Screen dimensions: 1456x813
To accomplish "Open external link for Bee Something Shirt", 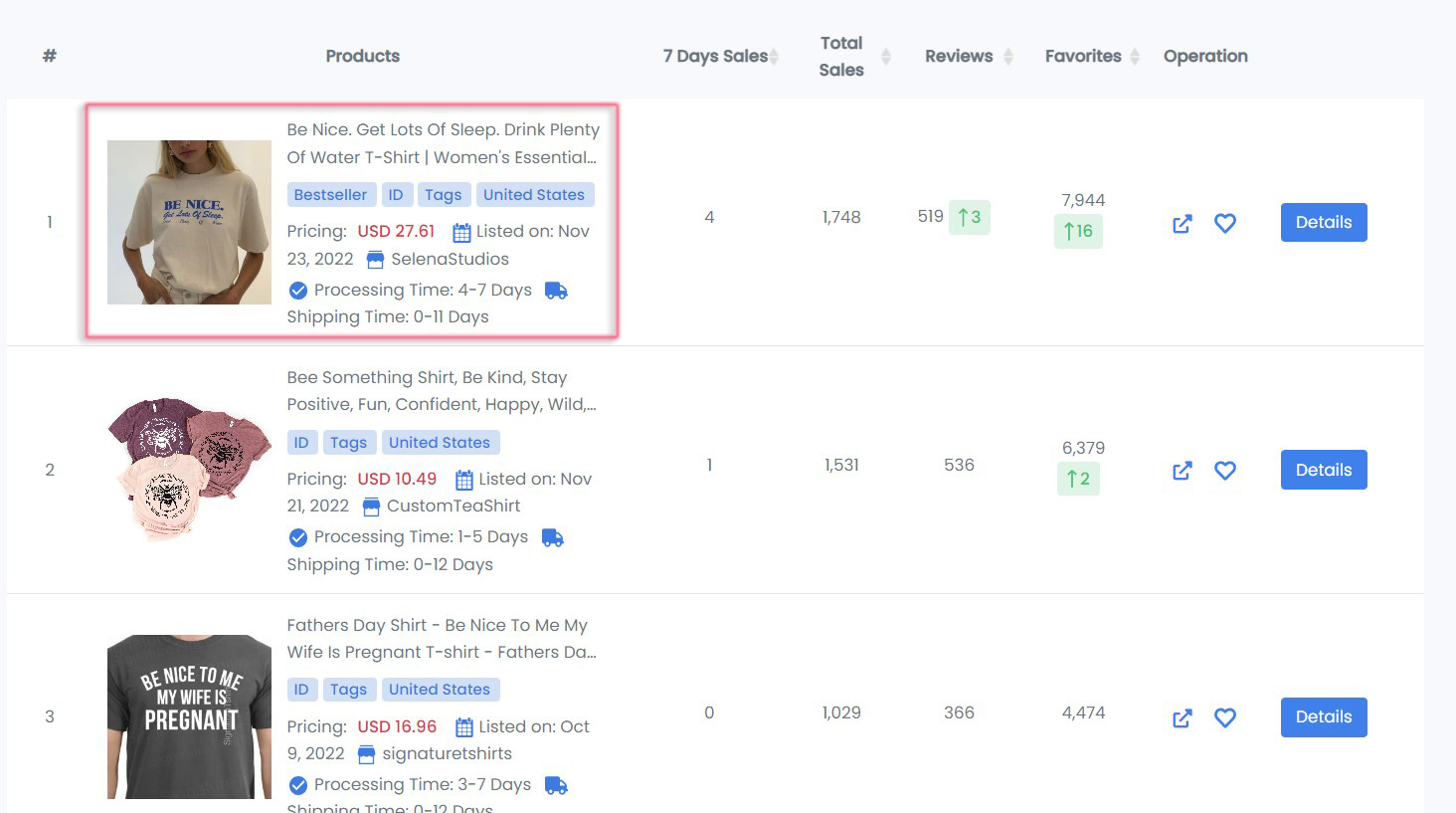I will pos(1182,470).
